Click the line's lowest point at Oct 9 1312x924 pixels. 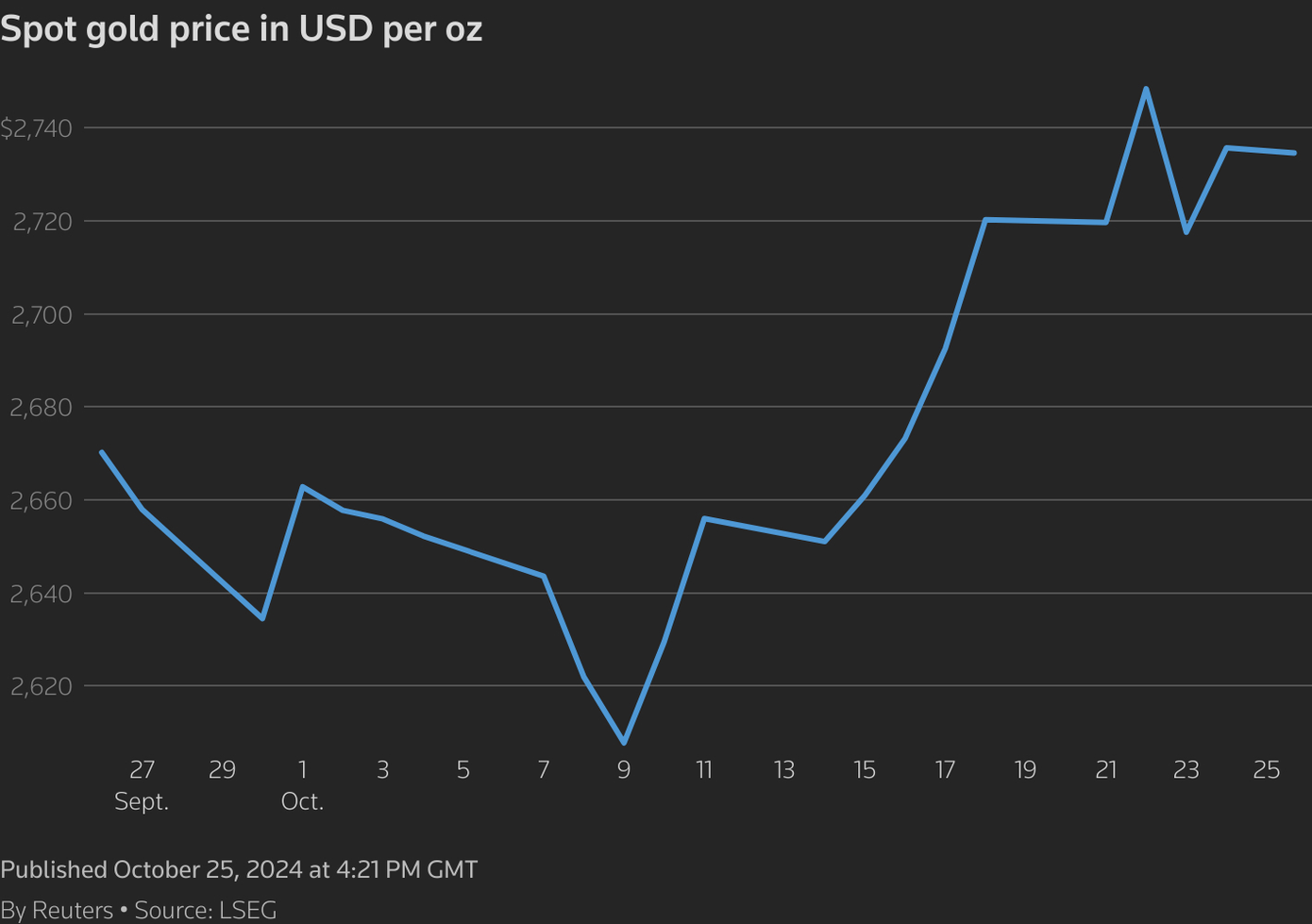pos(624,743)
